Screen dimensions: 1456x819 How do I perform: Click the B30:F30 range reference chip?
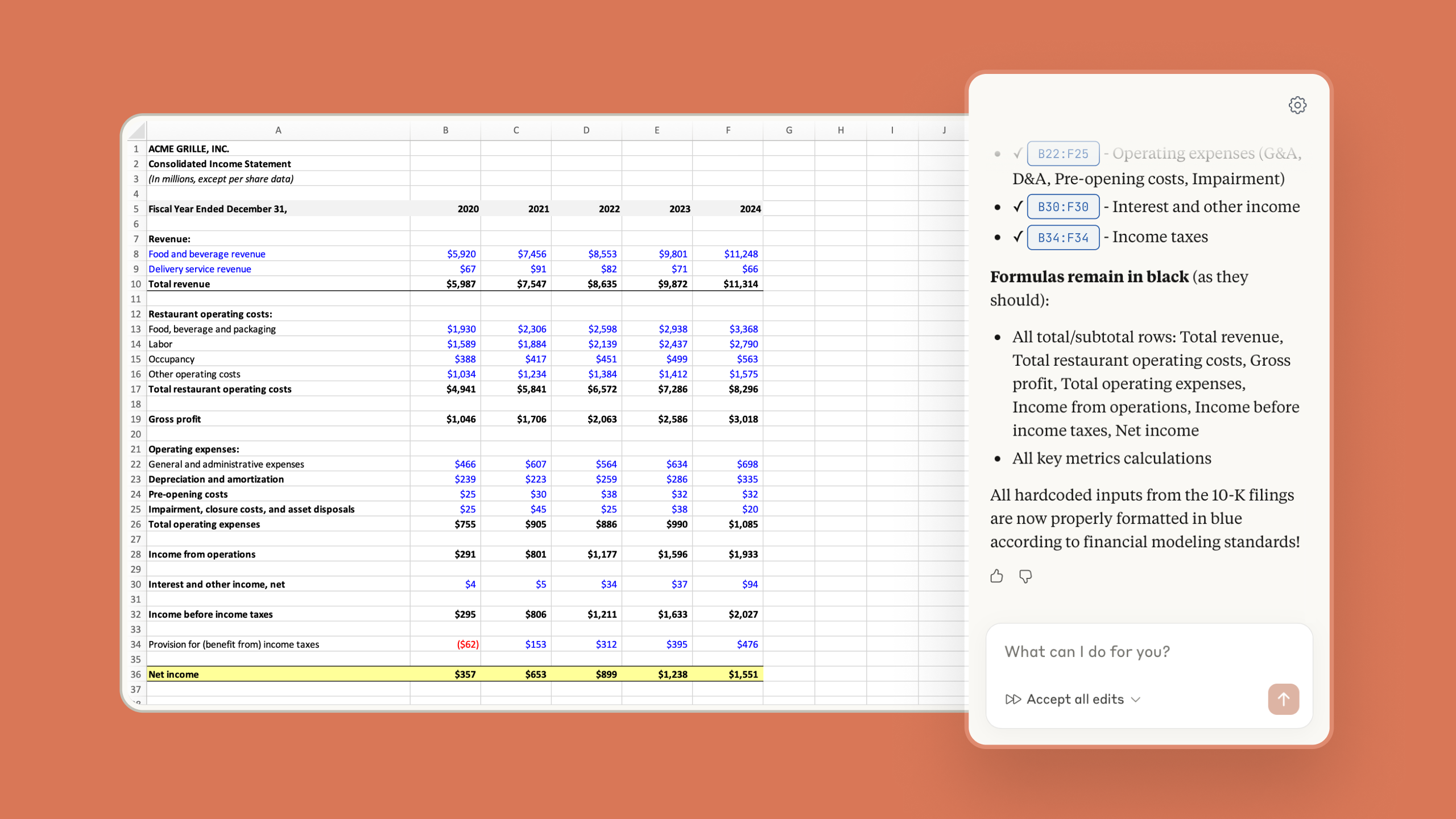1063,206
